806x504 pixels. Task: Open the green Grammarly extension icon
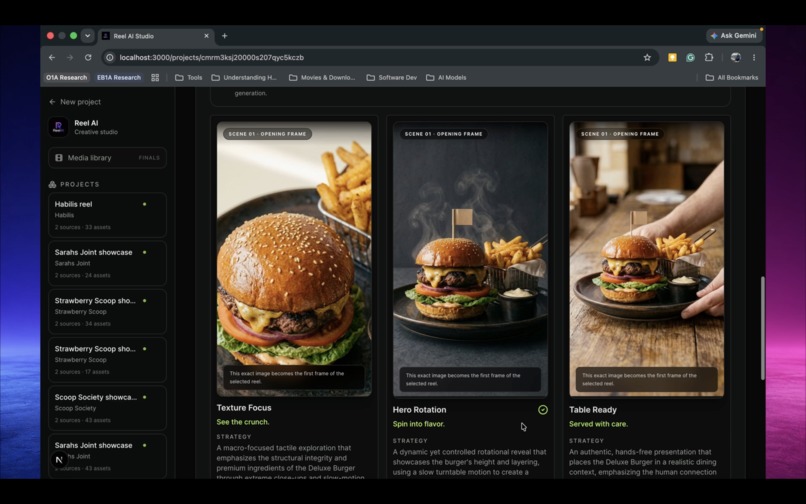pos(690,58)
